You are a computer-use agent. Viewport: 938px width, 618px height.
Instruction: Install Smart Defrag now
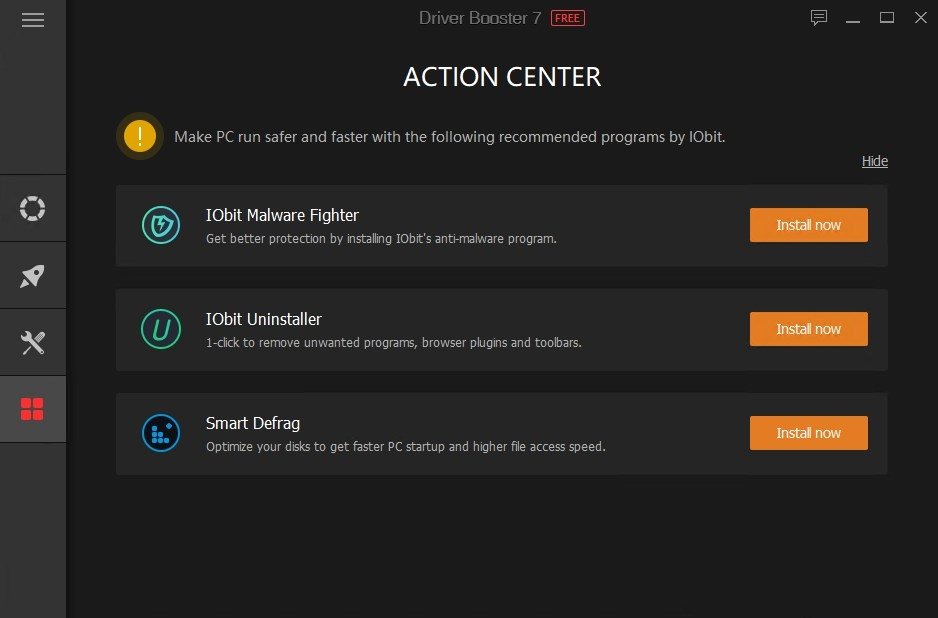click(x=809, y=433)
